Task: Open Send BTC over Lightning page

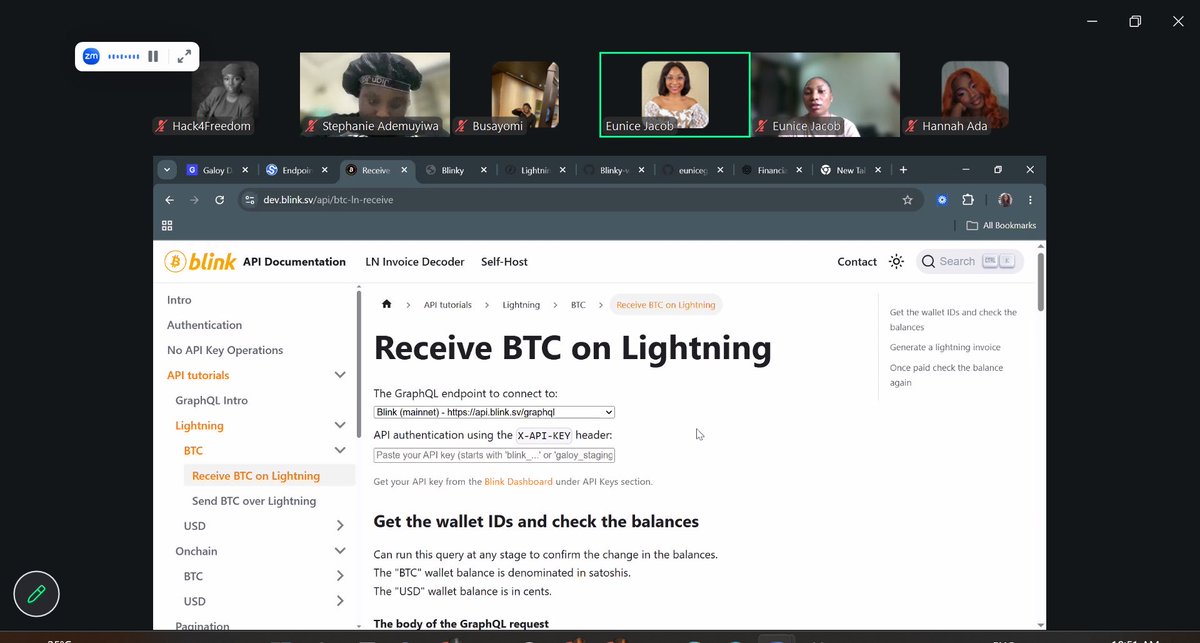Action: point(254,501)
